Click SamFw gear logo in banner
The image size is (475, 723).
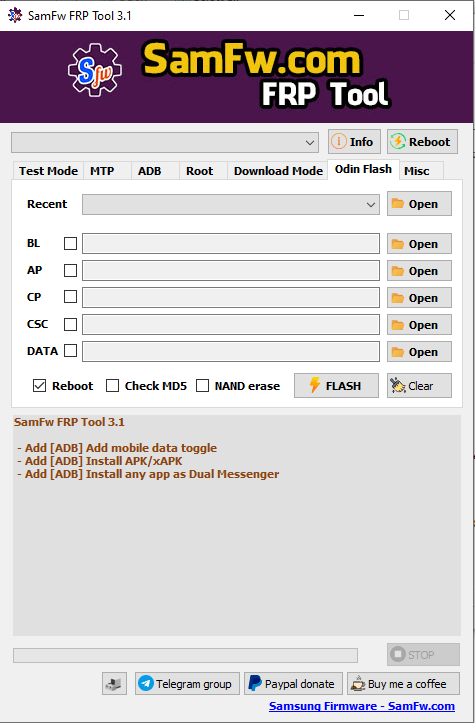click(x=95, y=70)
